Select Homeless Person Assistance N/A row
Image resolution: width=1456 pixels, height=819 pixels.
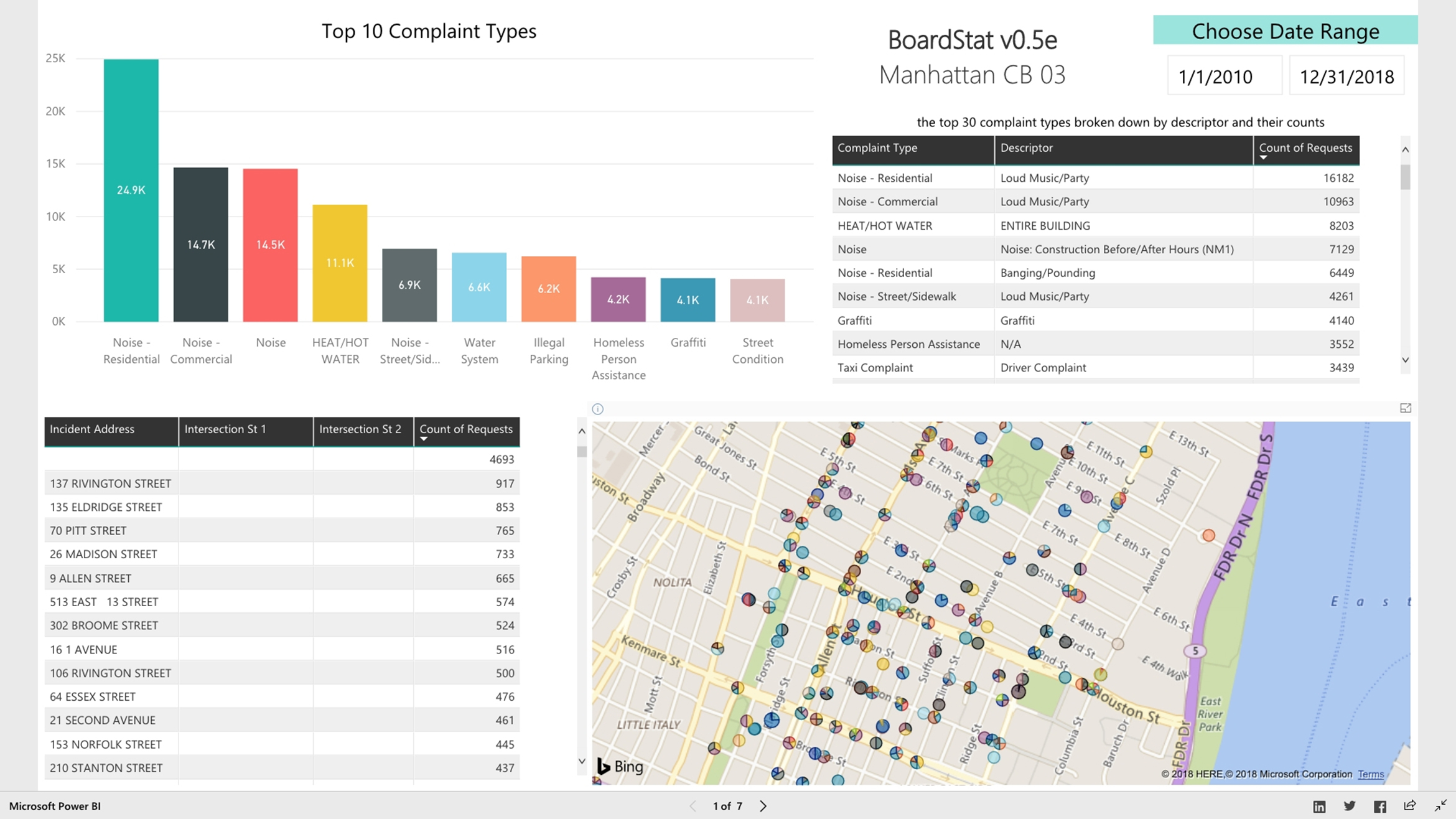point(1096,344)
